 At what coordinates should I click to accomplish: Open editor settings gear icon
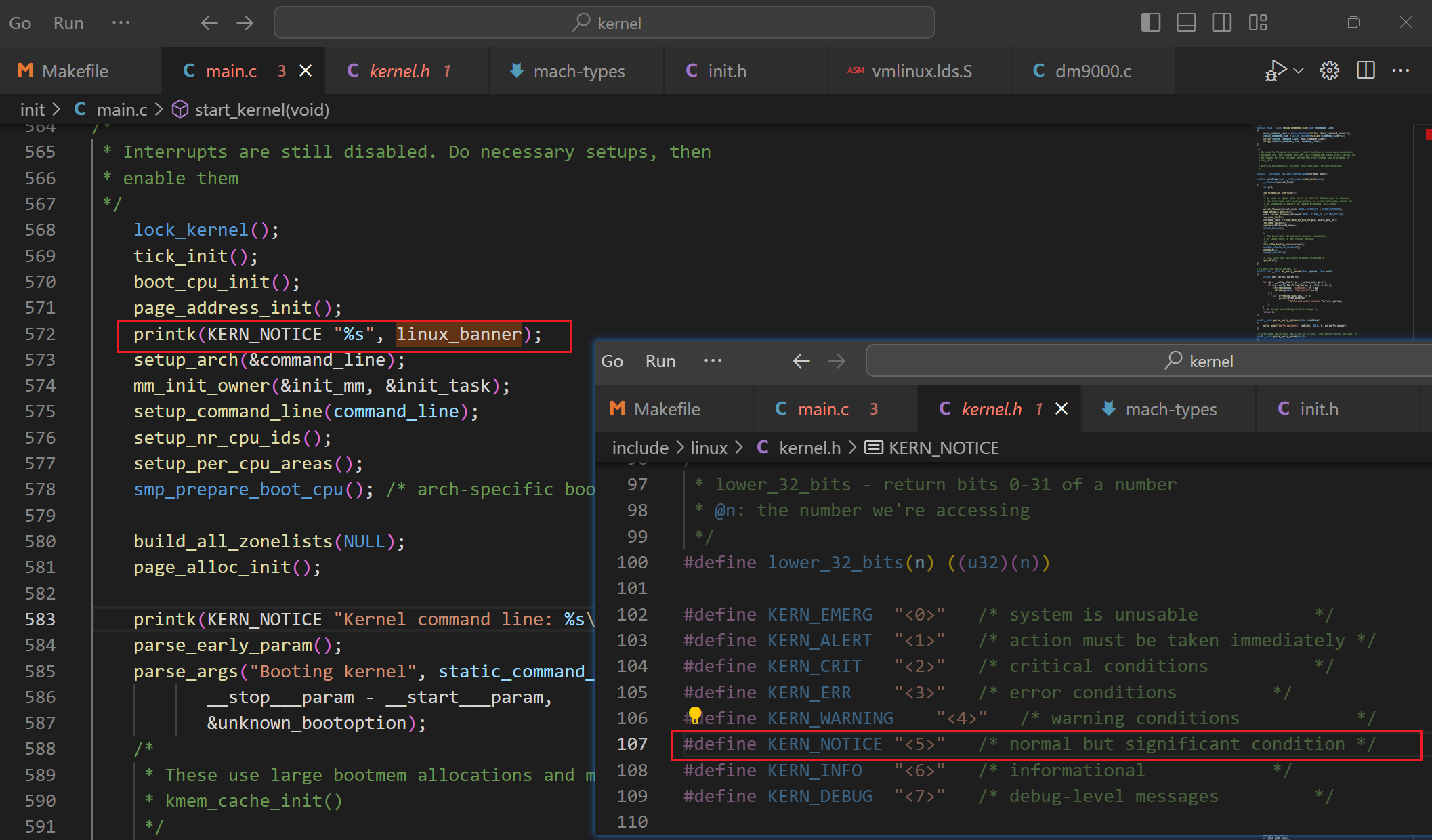1330,70
